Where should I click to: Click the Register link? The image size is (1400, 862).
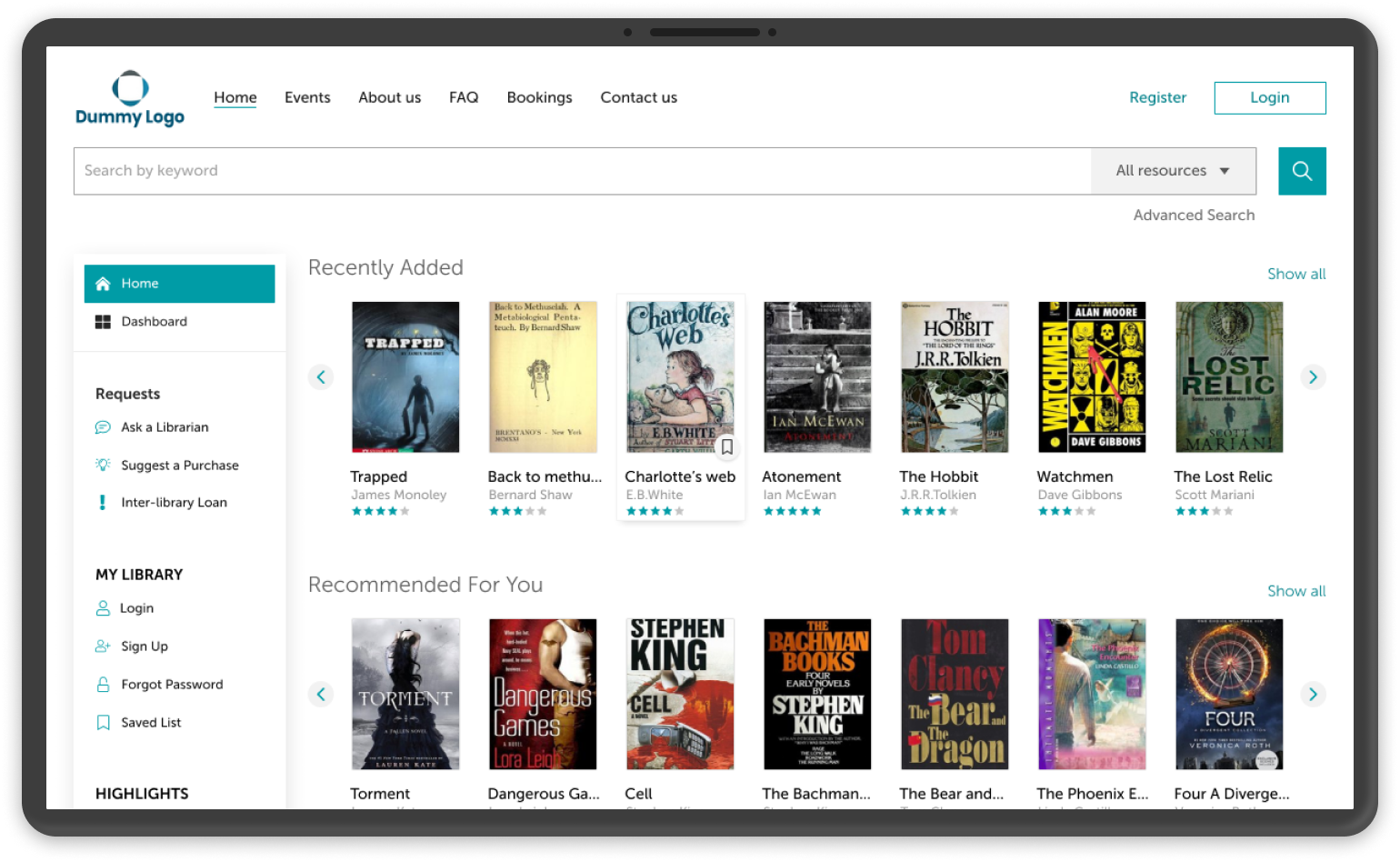click(1157, 97)
